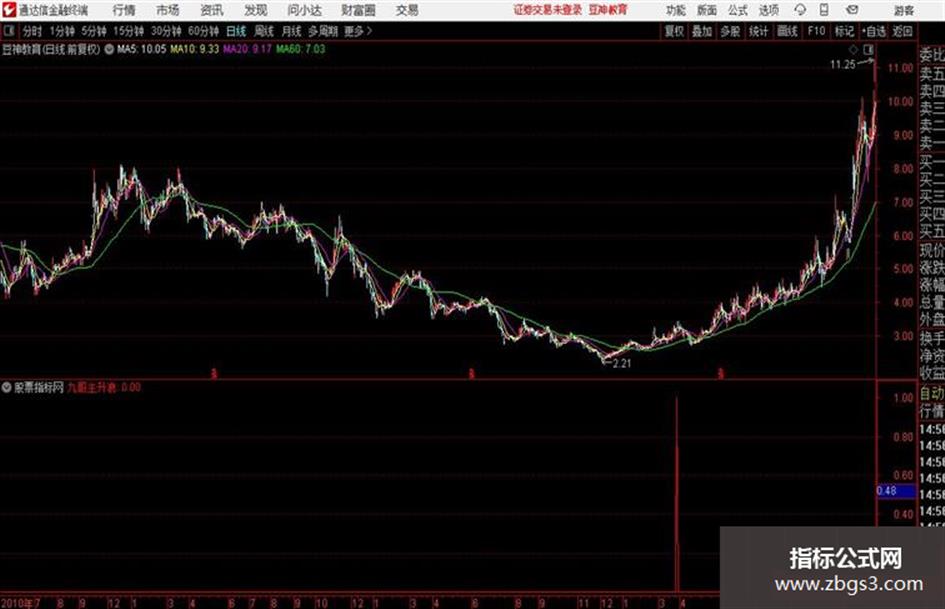
Task: Toggle the right info panel icon at chart top-right
Action: (x=868, y=49)
